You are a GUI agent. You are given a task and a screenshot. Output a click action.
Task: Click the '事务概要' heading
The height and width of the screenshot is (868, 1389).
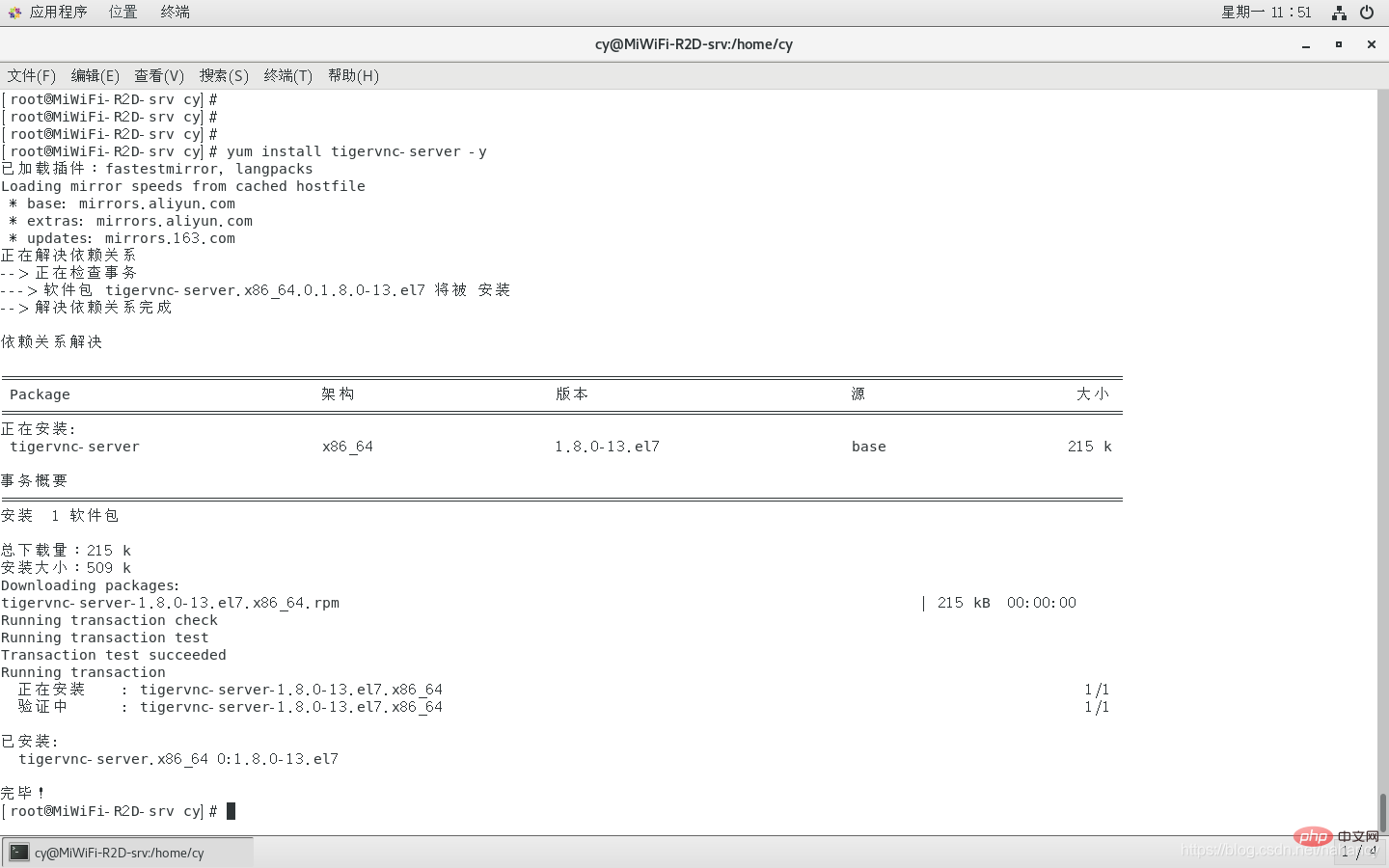click(34, 480)
